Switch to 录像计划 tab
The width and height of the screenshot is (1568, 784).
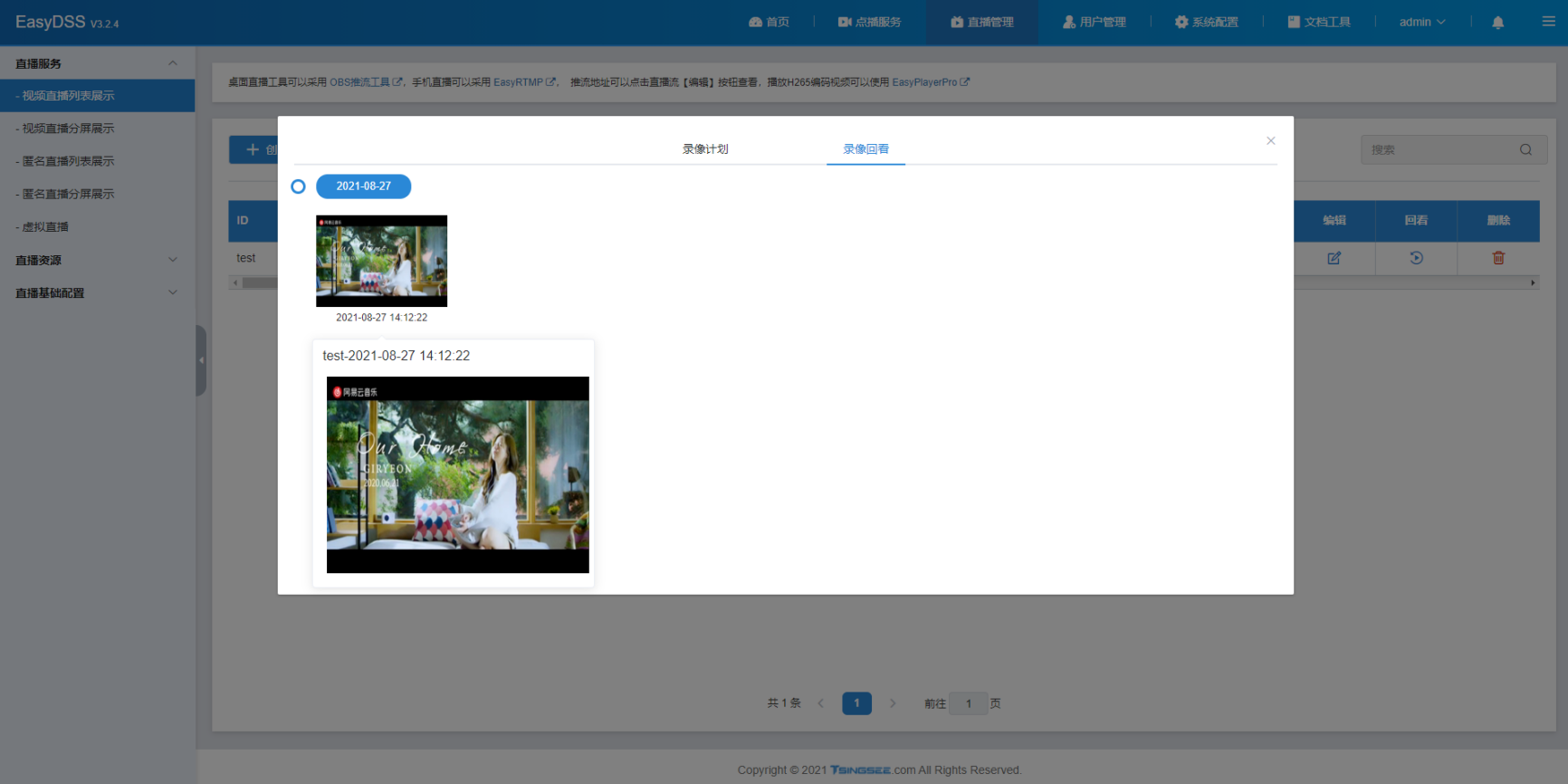(x=705, y=148)
